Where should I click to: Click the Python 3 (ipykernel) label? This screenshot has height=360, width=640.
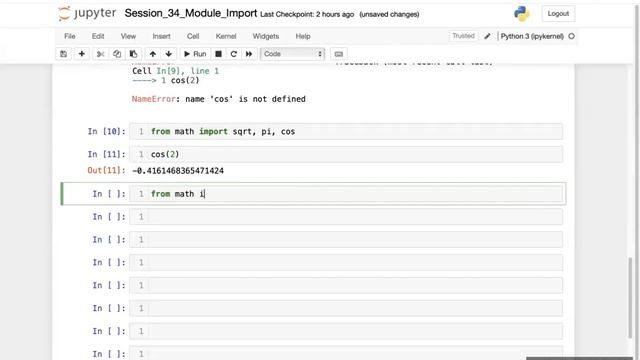tap(532, 36)
